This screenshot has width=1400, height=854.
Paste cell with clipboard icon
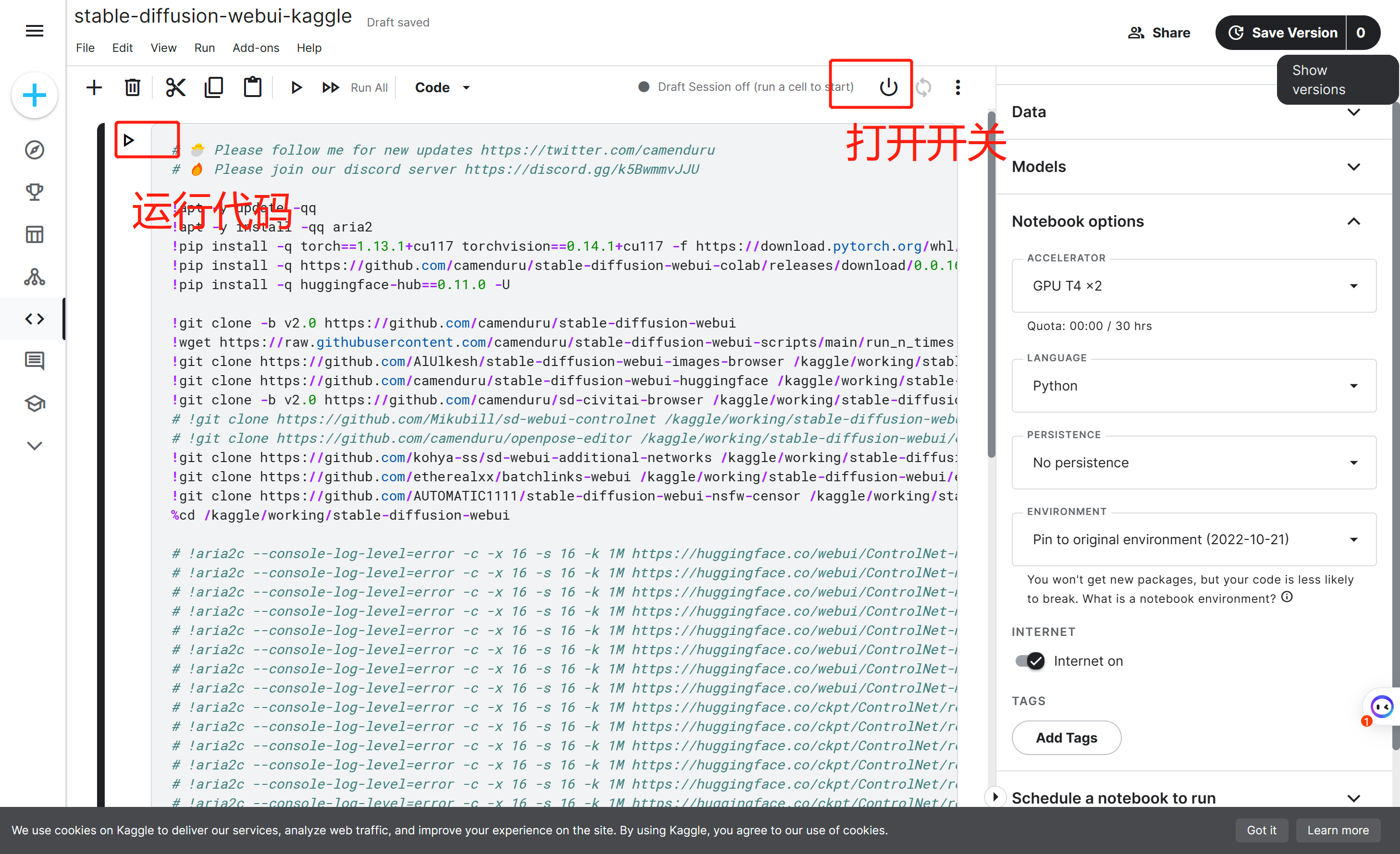[x=253, y=87]
